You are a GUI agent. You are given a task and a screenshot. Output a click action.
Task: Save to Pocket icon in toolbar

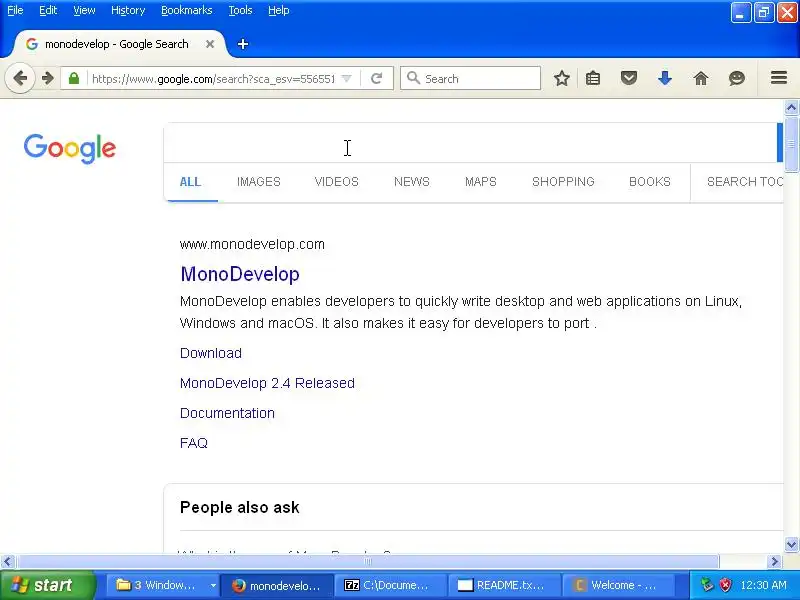pyautogui.click(x=629, y=79)
